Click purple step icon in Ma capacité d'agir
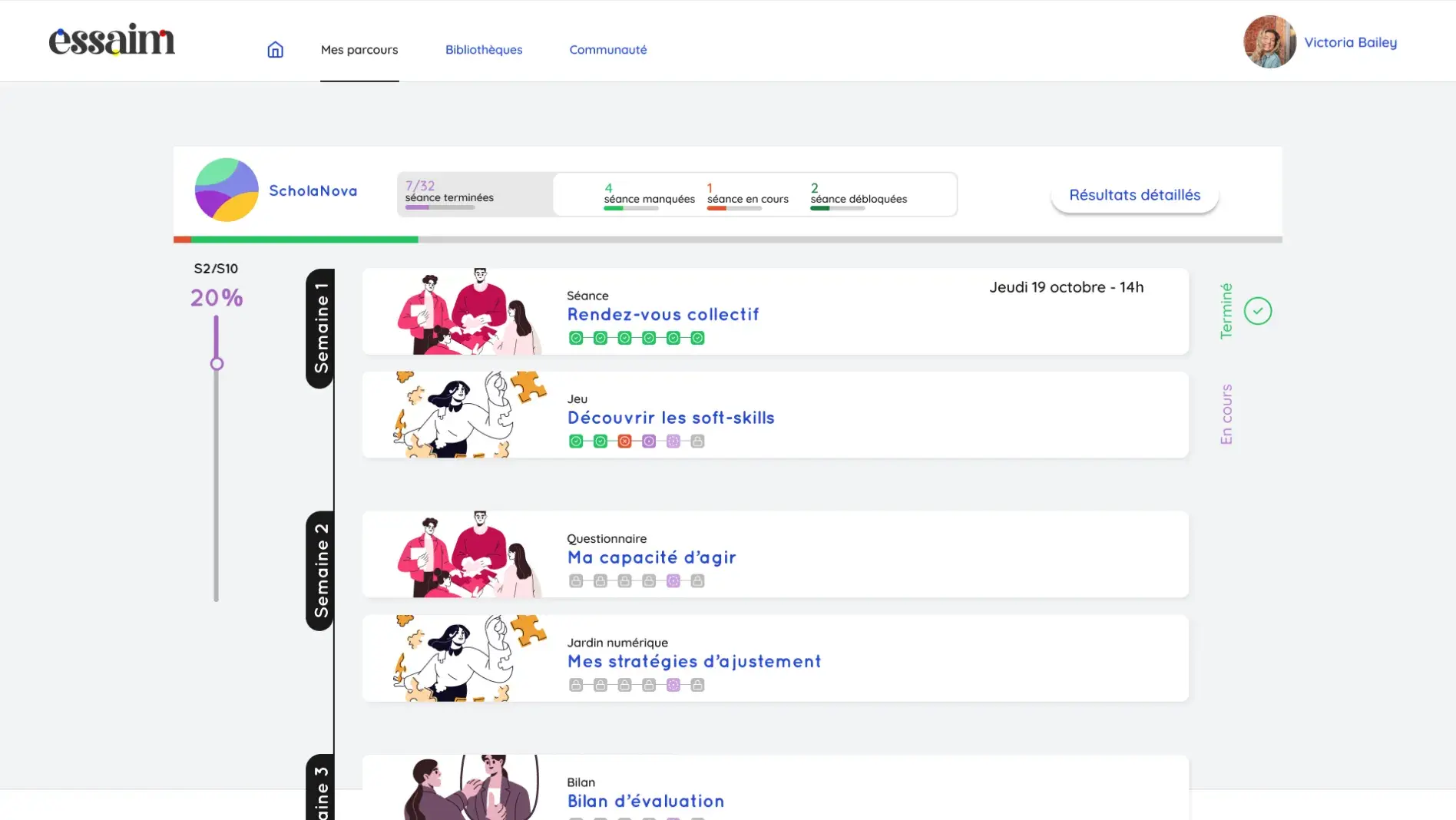The image size is (1456, 820). coord(673,581)
